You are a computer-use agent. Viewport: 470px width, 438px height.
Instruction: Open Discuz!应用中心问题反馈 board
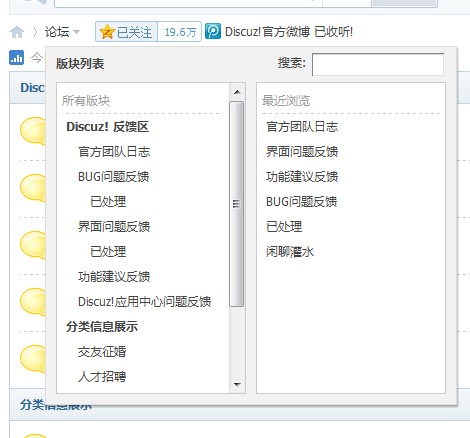point(144,302)
